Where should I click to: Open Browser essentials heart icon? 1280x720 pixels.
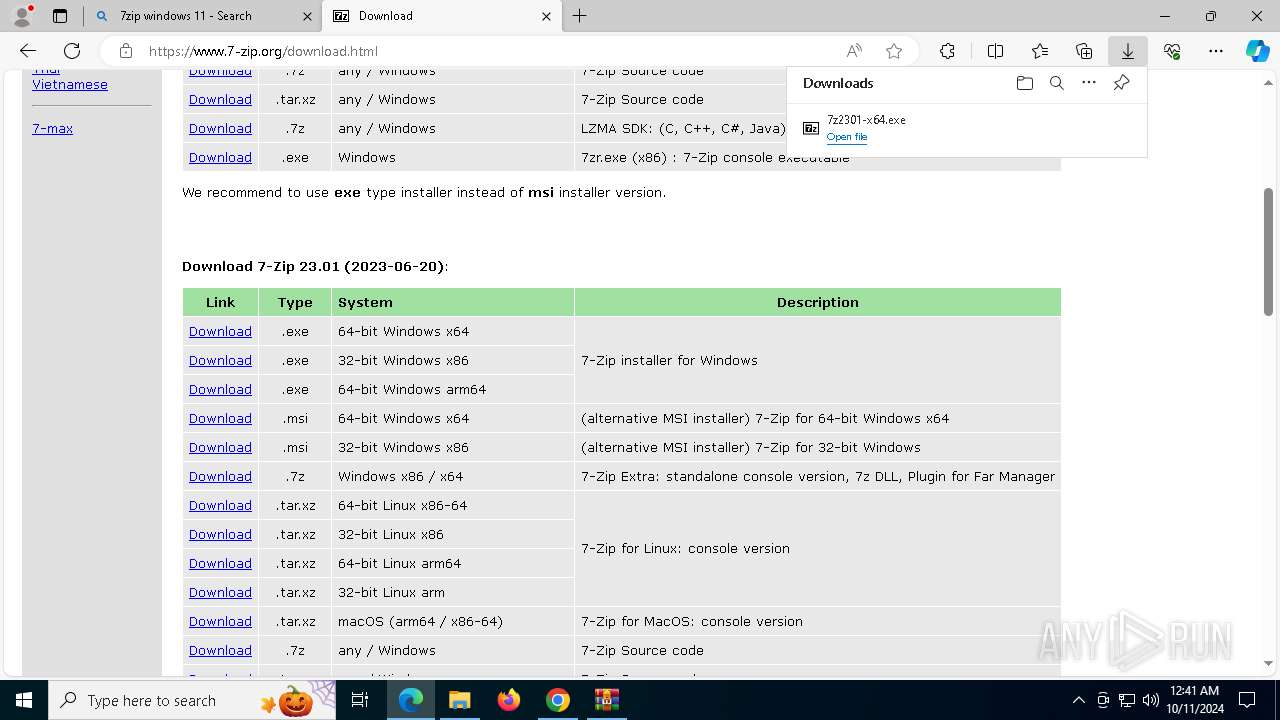point(1172,51)
